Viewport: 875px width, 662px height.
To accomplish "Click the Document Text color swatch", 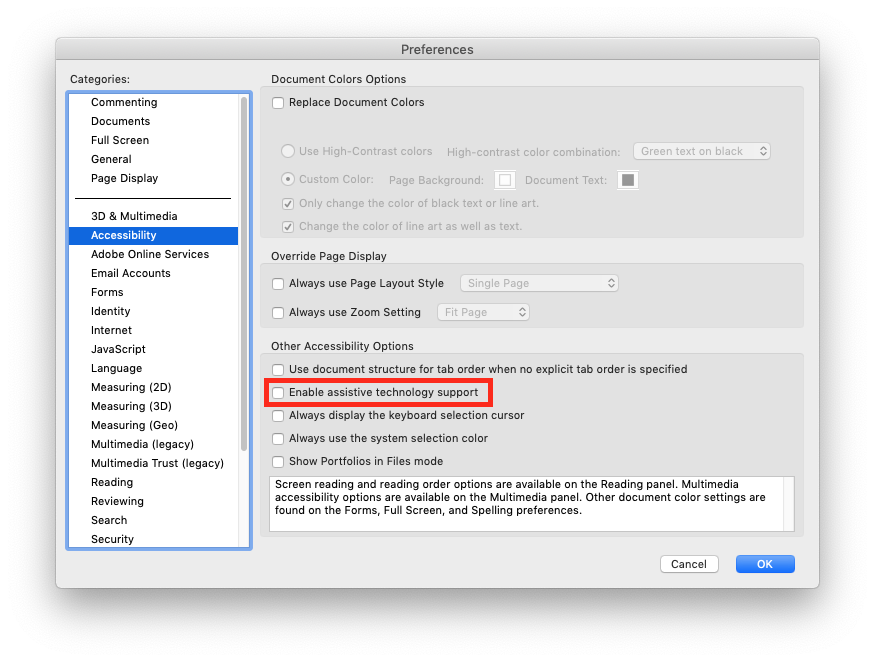I will click(628, 180).
